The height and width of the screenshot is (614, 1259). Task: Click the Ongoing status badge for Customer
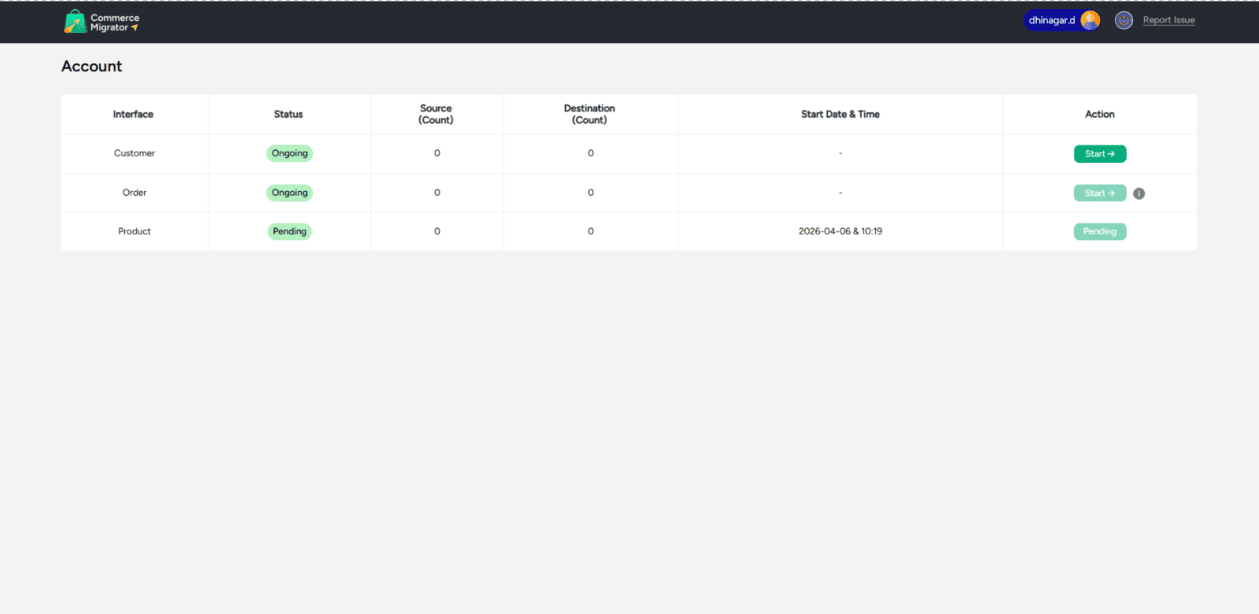point(289,153)
